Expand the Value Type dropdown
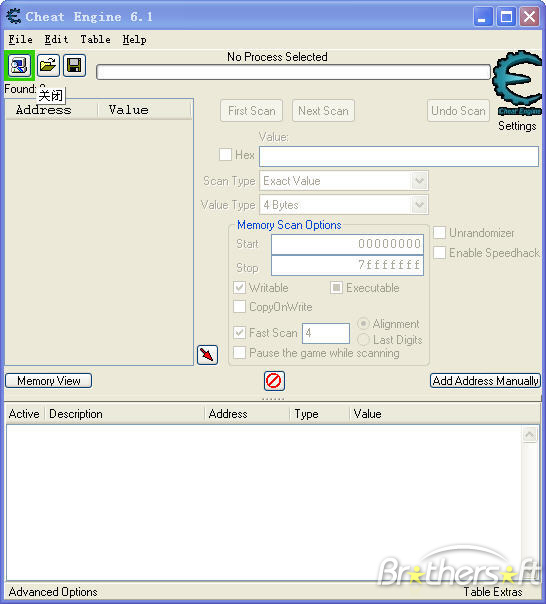546x604 pixels. (x=419, y=205)
